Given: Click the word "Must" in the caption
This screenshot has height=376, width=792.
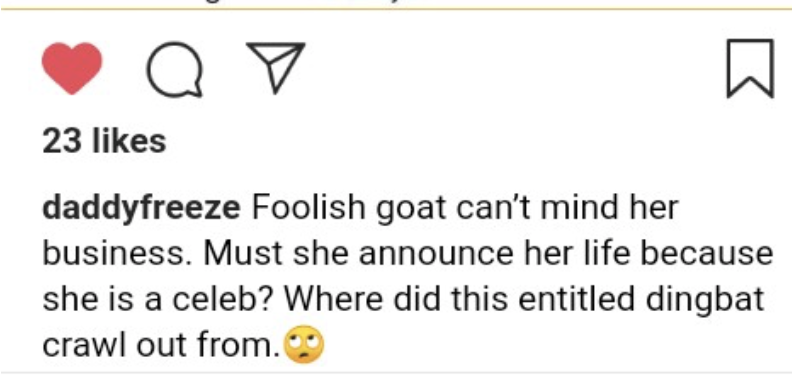Looking at the screenshot, I should click(243, 254).
